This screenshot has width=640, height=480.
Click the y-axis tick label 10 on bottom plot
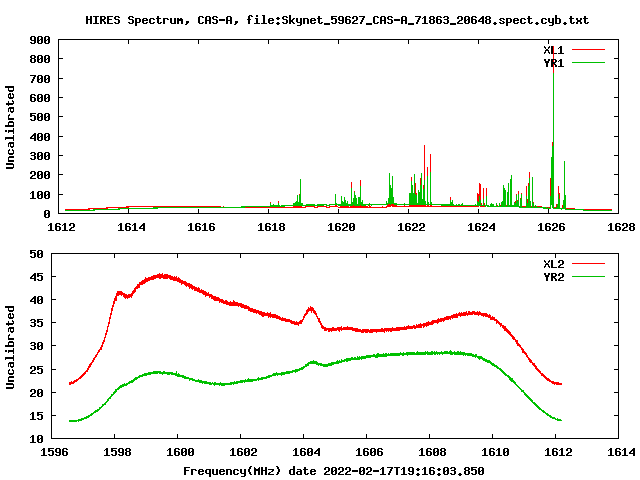click(36, 439)
